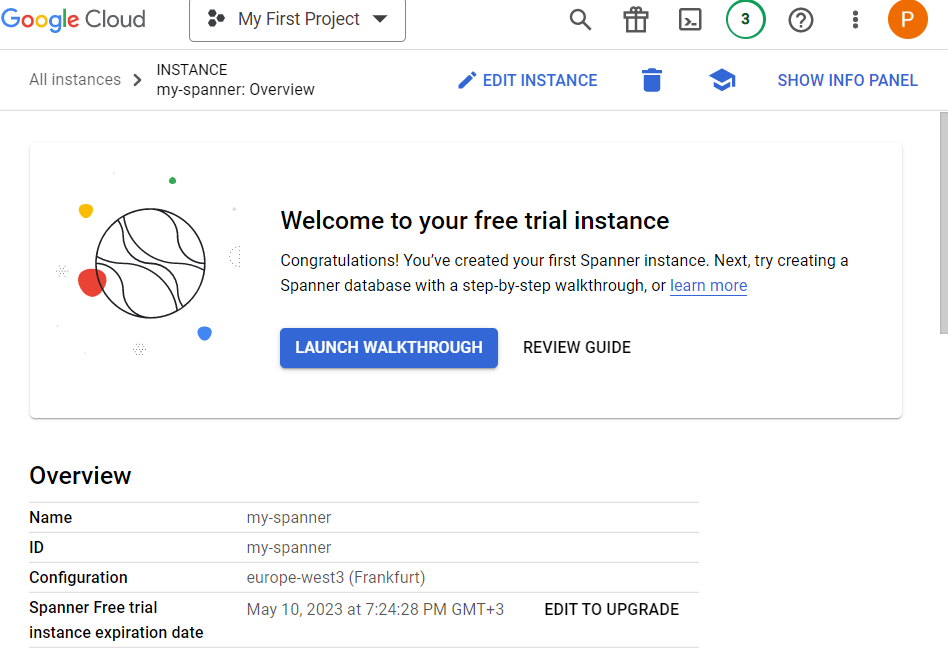
Task: Delete instance using trash icon
Action: point(652,80)
